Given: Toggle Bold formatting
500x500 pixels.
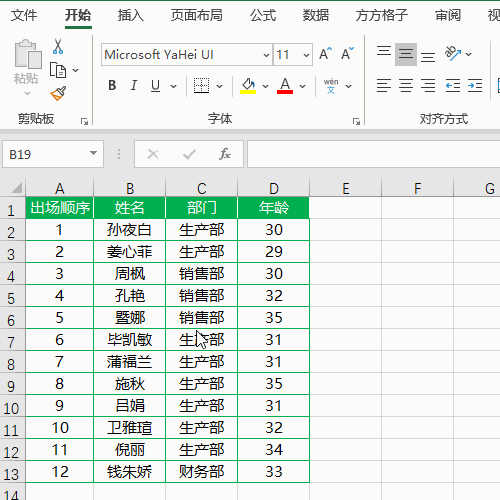Looking at the screenshot, I should [x=112, y=86].
